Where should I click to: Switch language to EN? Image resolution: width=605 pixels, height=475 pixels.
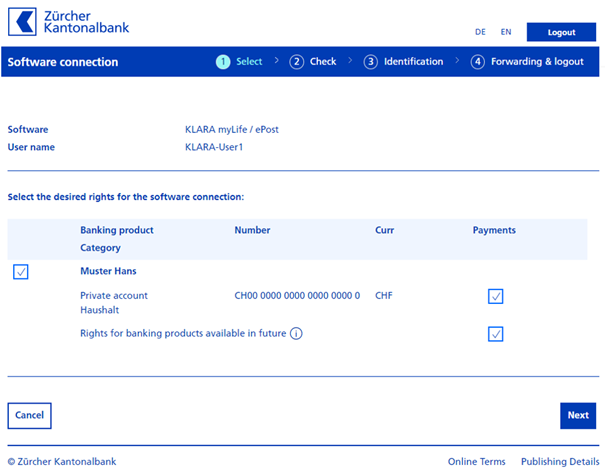(506, 32)
